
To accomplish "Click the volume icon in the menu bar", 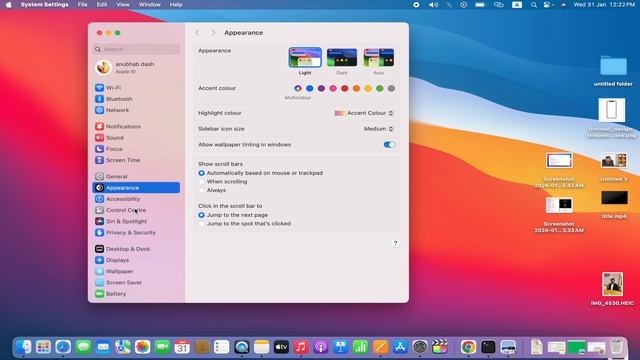I will (x=433, y=5).
